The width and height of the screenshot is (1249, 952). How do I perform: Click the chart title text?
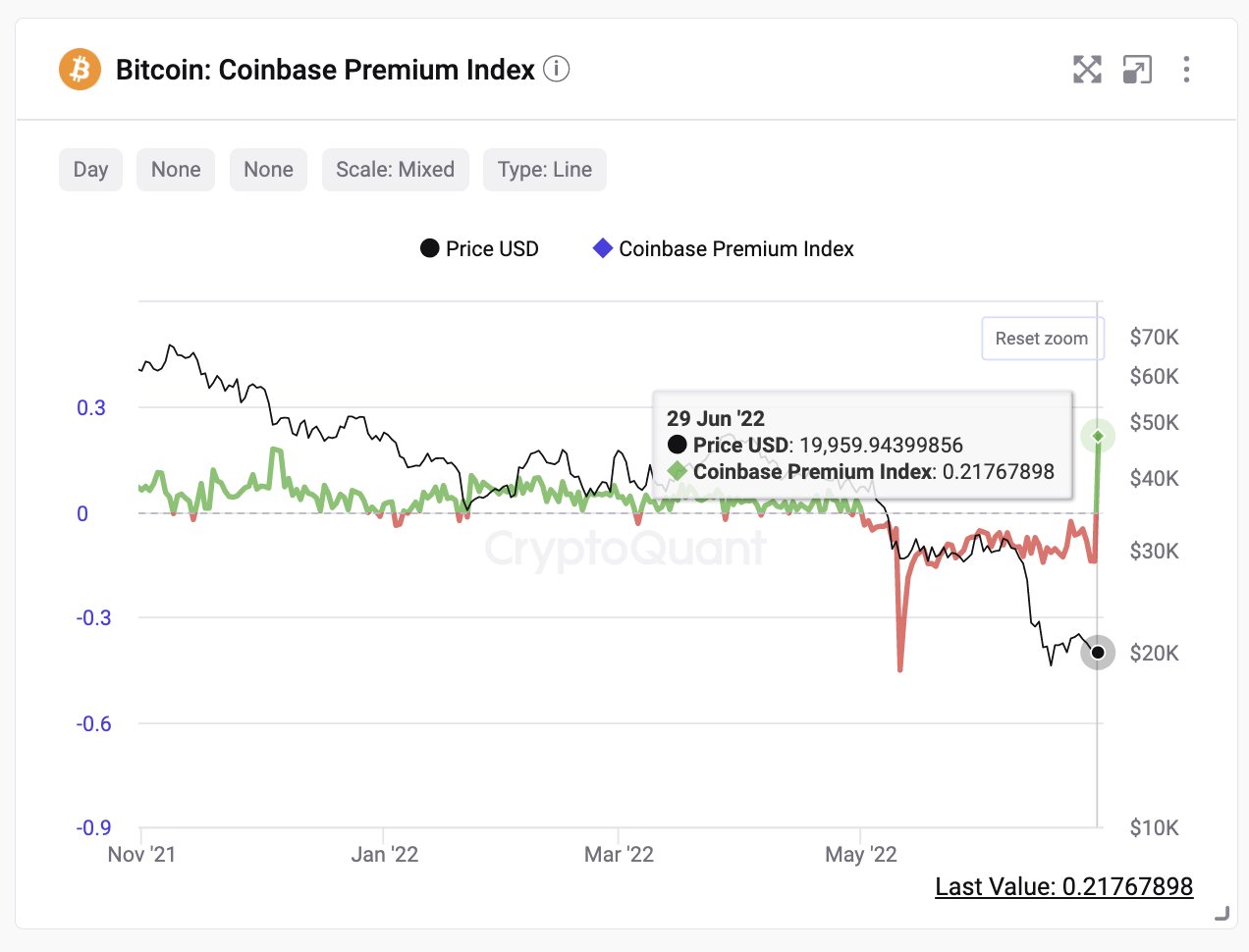pos(325,71)
